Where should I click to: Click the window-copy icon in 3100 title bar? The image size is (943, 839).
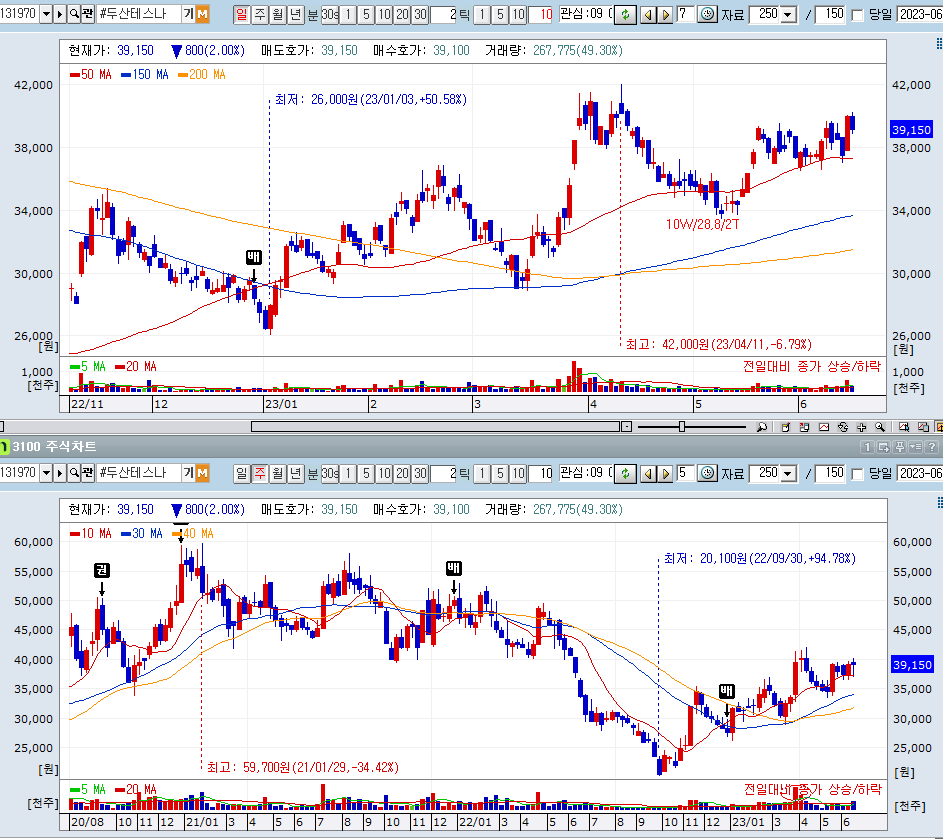click(883, 447)
